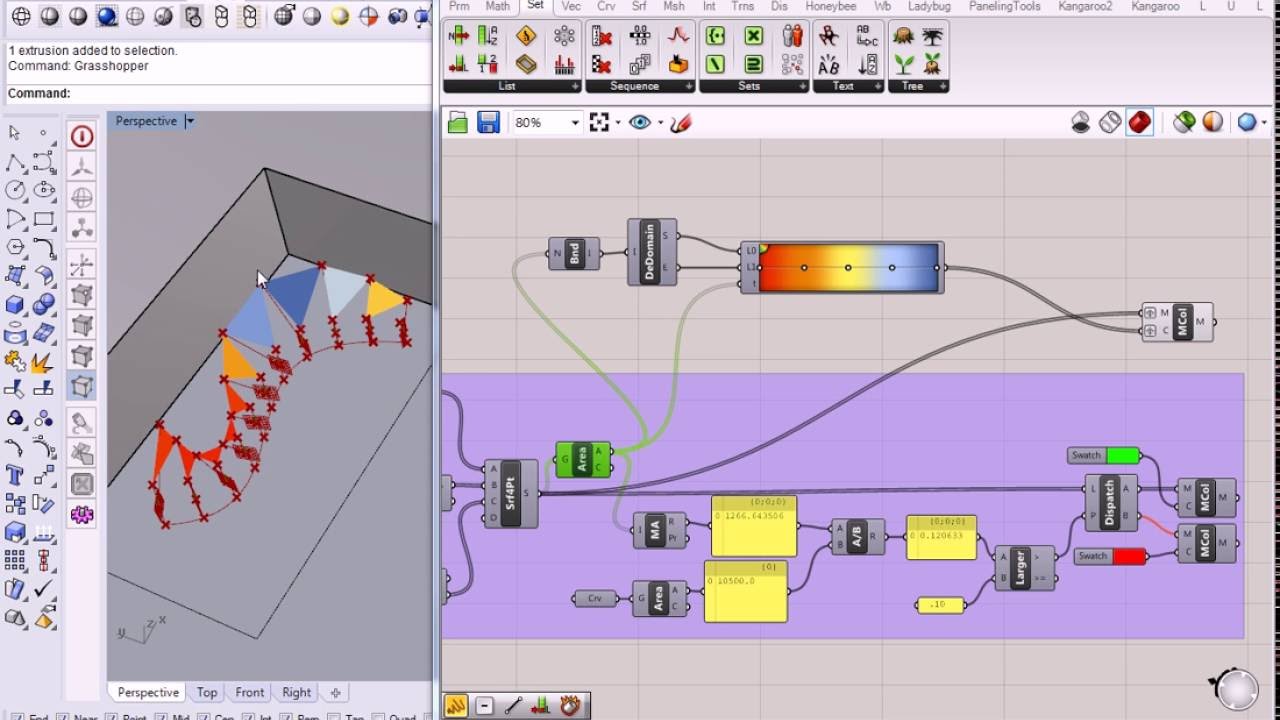Click the Sort List component icon
1280x720 pixels.
click(488, 36)
